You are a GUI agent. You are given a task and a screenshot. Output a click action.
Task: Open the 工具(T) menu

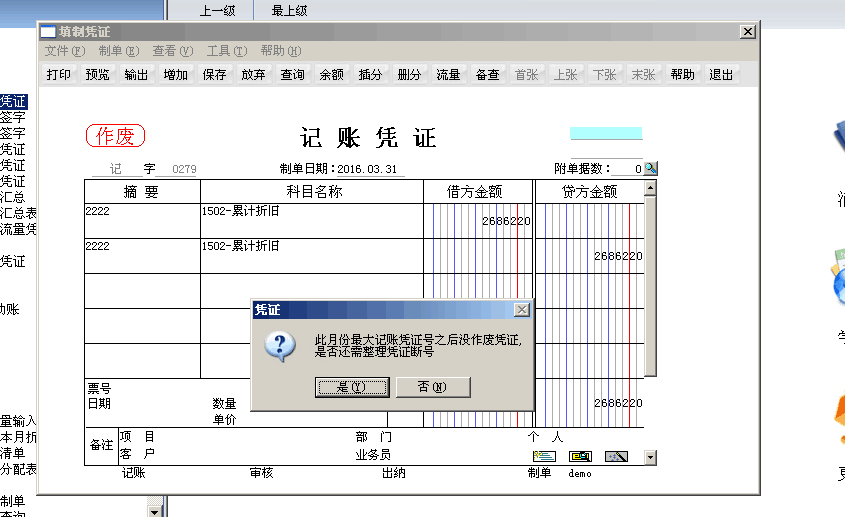(x=227, y=51)
